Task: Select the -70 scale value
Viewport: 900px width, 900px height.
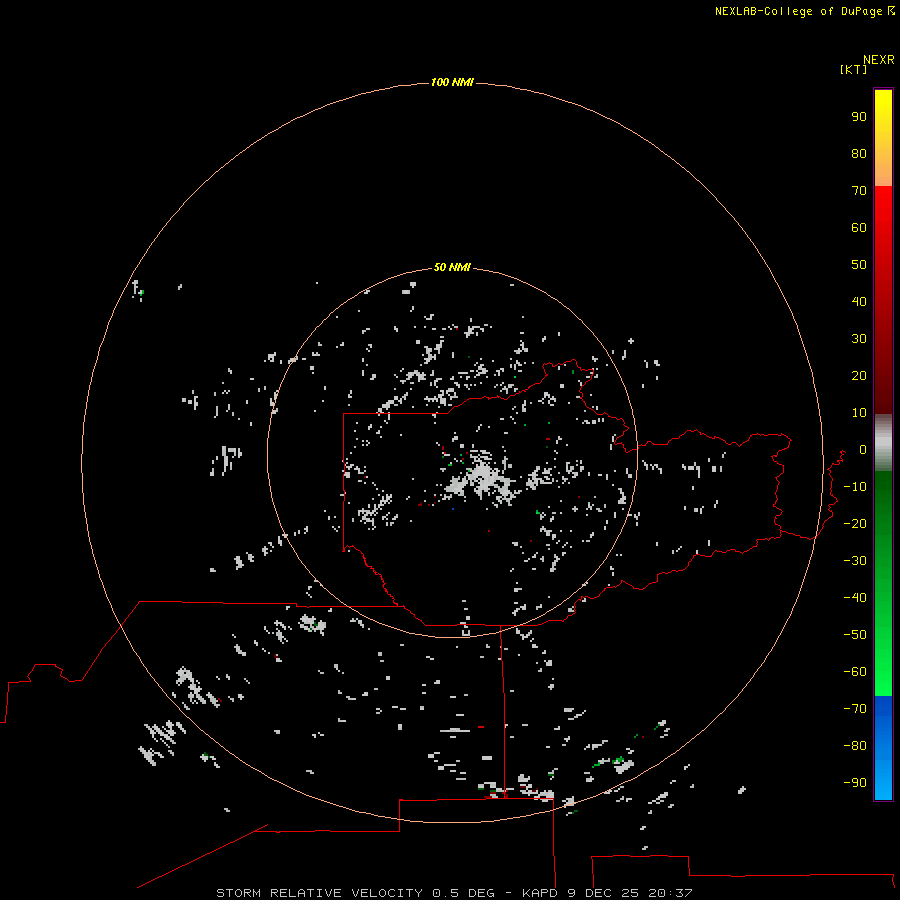Action: pyautogui.click(x=855, y=709)
